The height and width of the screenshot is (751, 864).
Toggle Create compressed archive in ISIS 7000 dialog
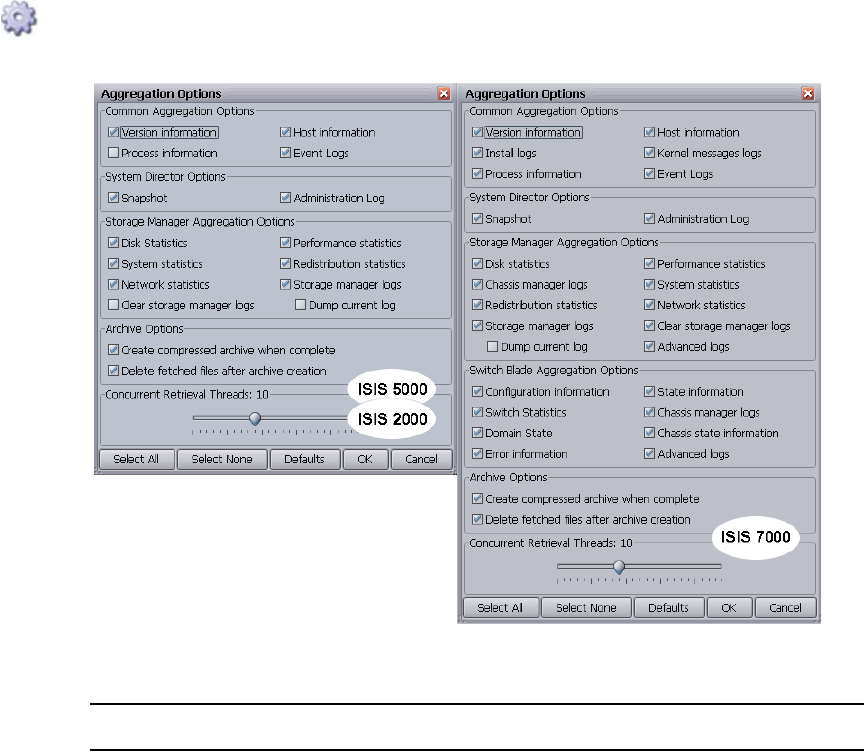478,499
